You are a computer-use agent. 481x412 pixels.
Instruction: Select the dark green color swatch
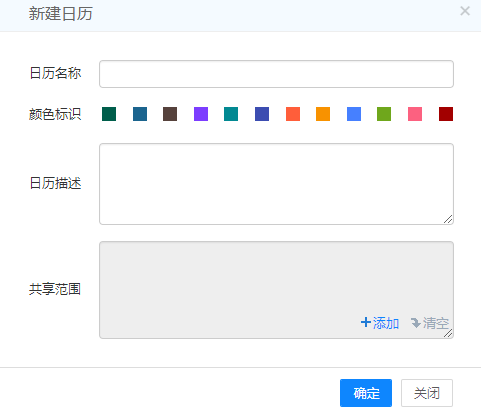109,114
